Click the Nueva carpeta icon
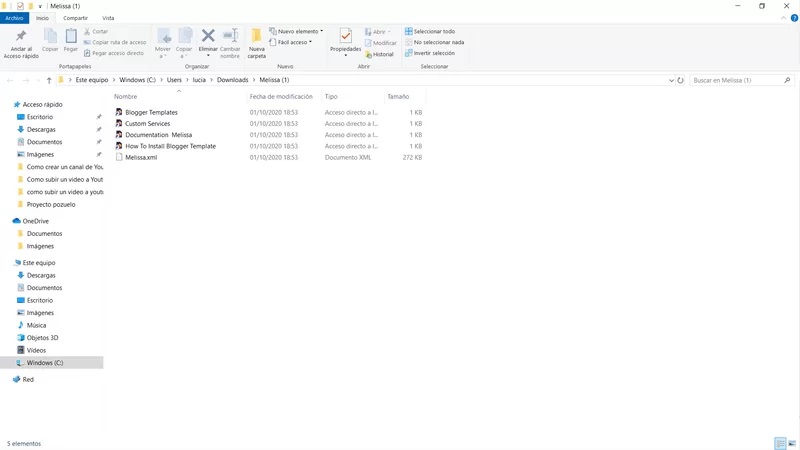This screenshot has height=450, width=800. (x=257, y=38)
